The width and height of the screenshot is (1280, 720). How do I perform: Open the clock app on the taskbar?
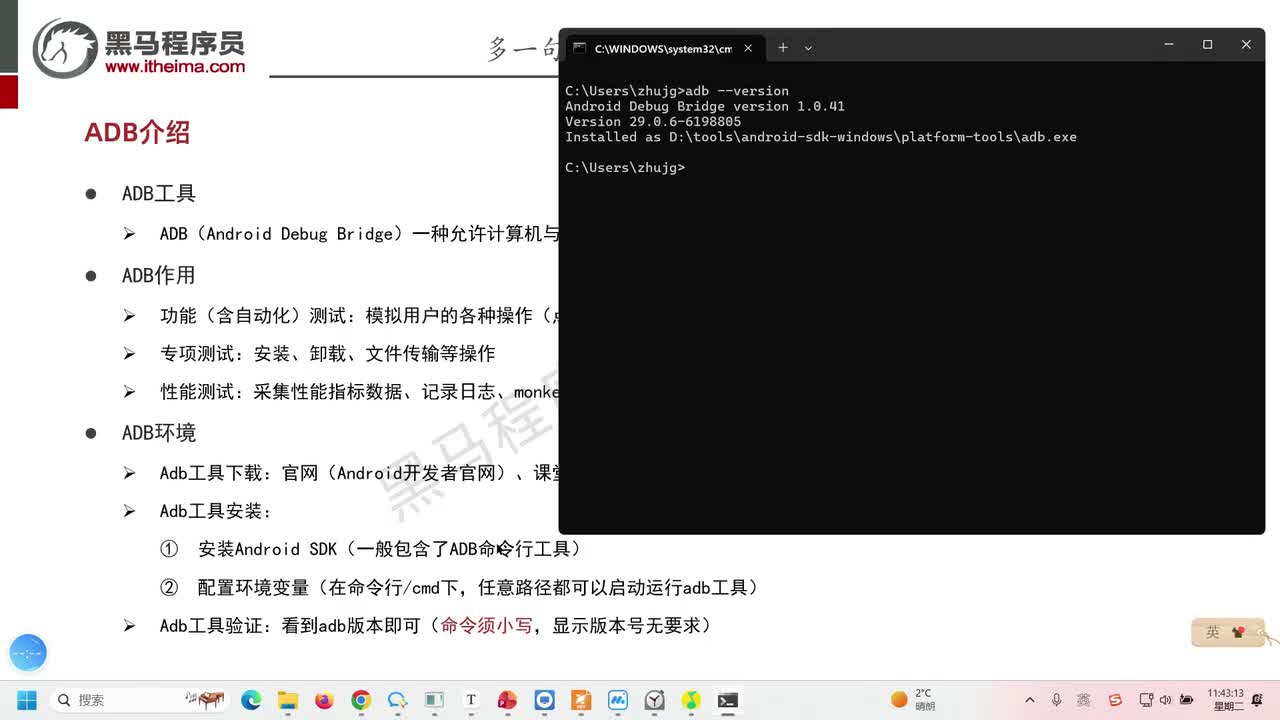coord(654,700)
